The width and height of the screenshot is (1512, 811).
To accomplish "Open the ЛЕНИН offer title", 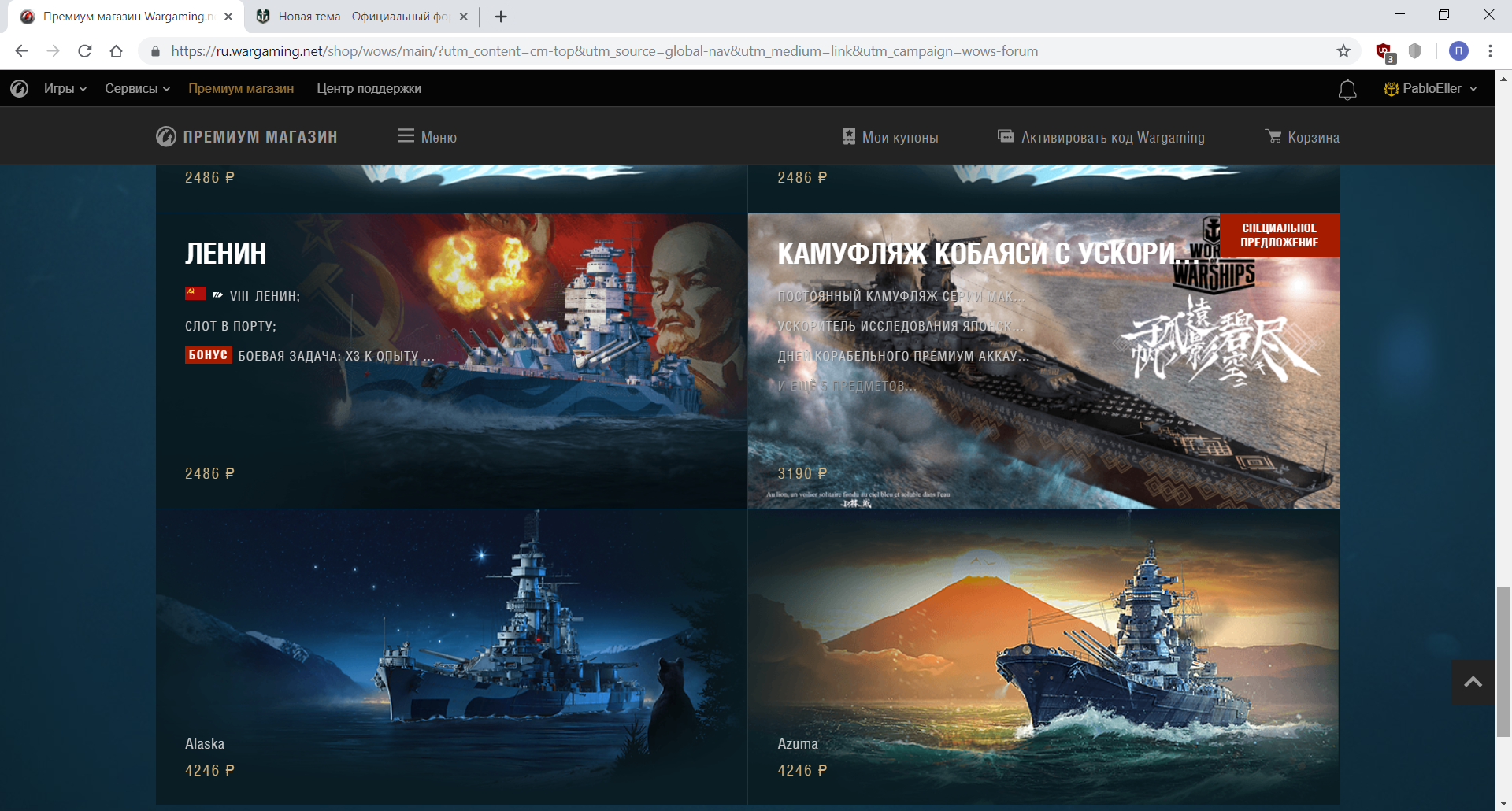I will 226,254.
